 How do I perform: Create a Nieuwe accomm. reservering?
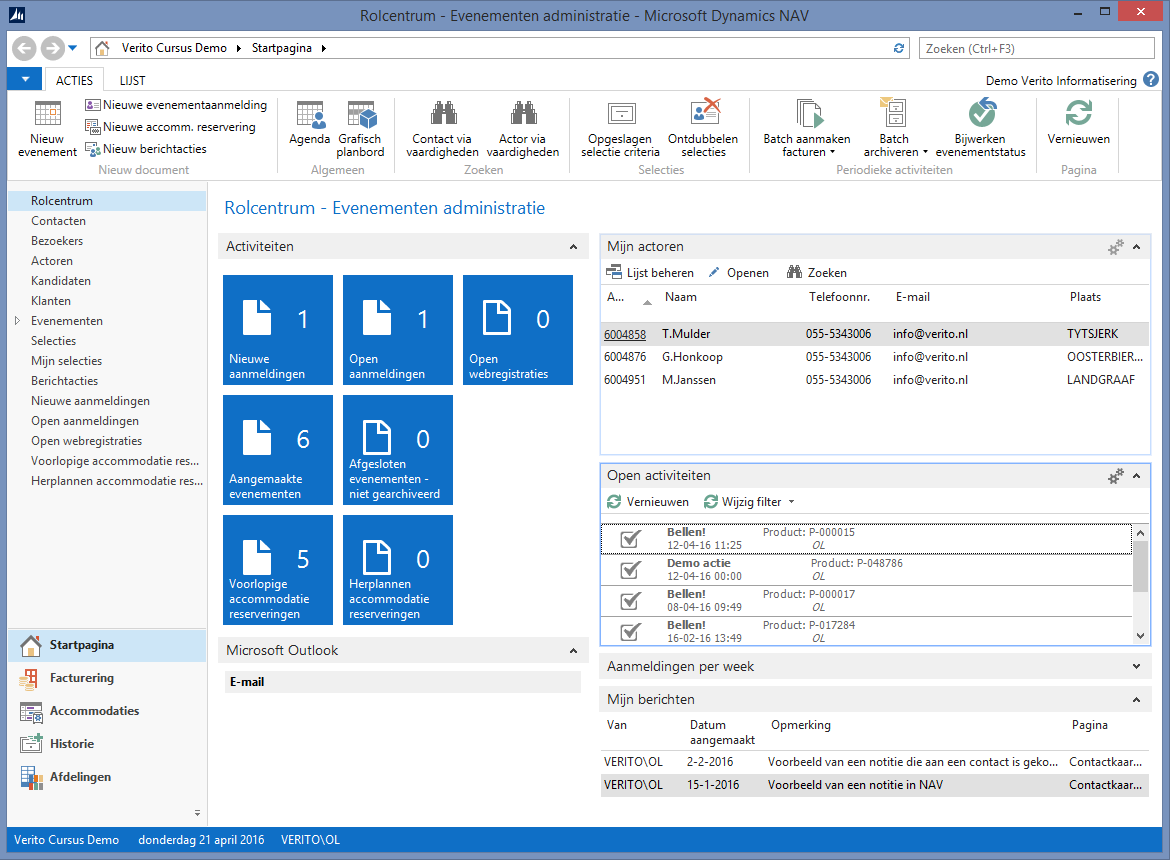170,127
